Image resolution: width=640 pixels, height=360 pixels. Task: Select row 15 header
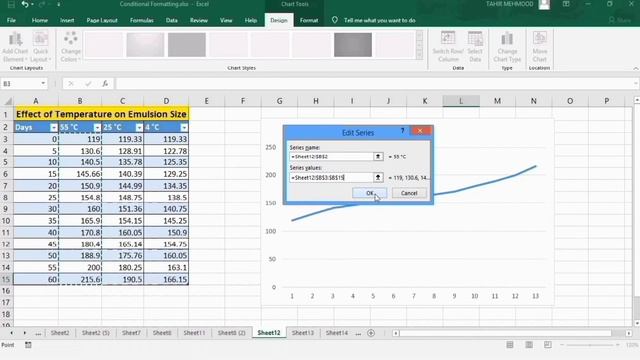click(x=6, y=279)
